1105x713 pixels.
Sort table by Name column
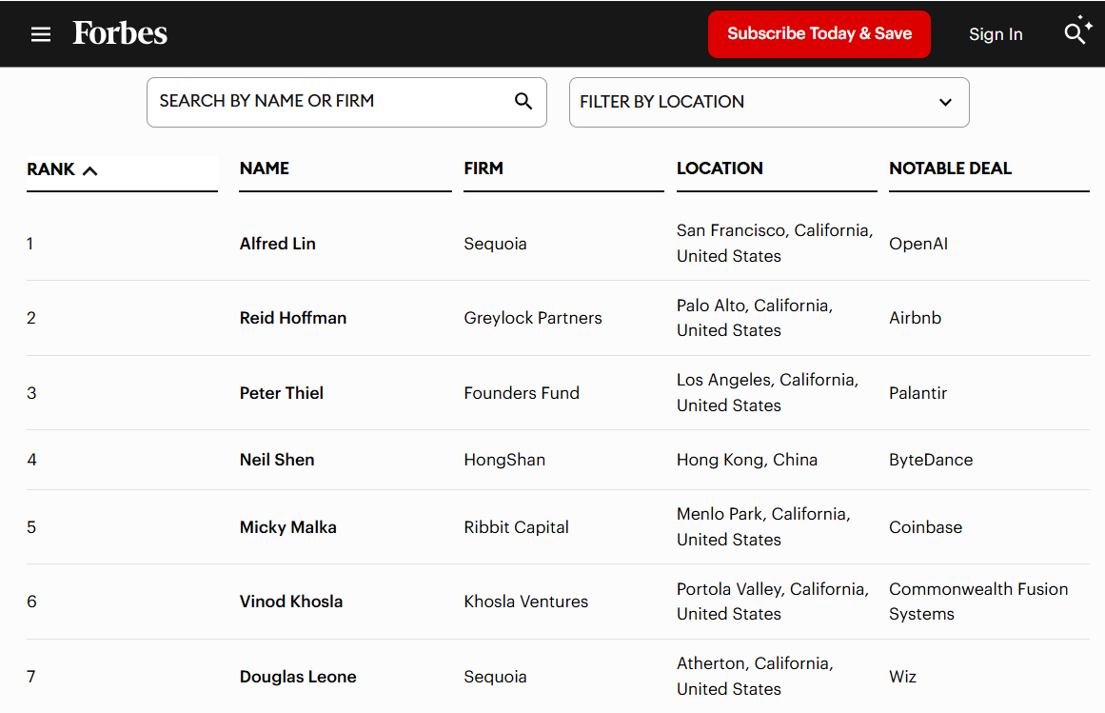click(265, 169)
